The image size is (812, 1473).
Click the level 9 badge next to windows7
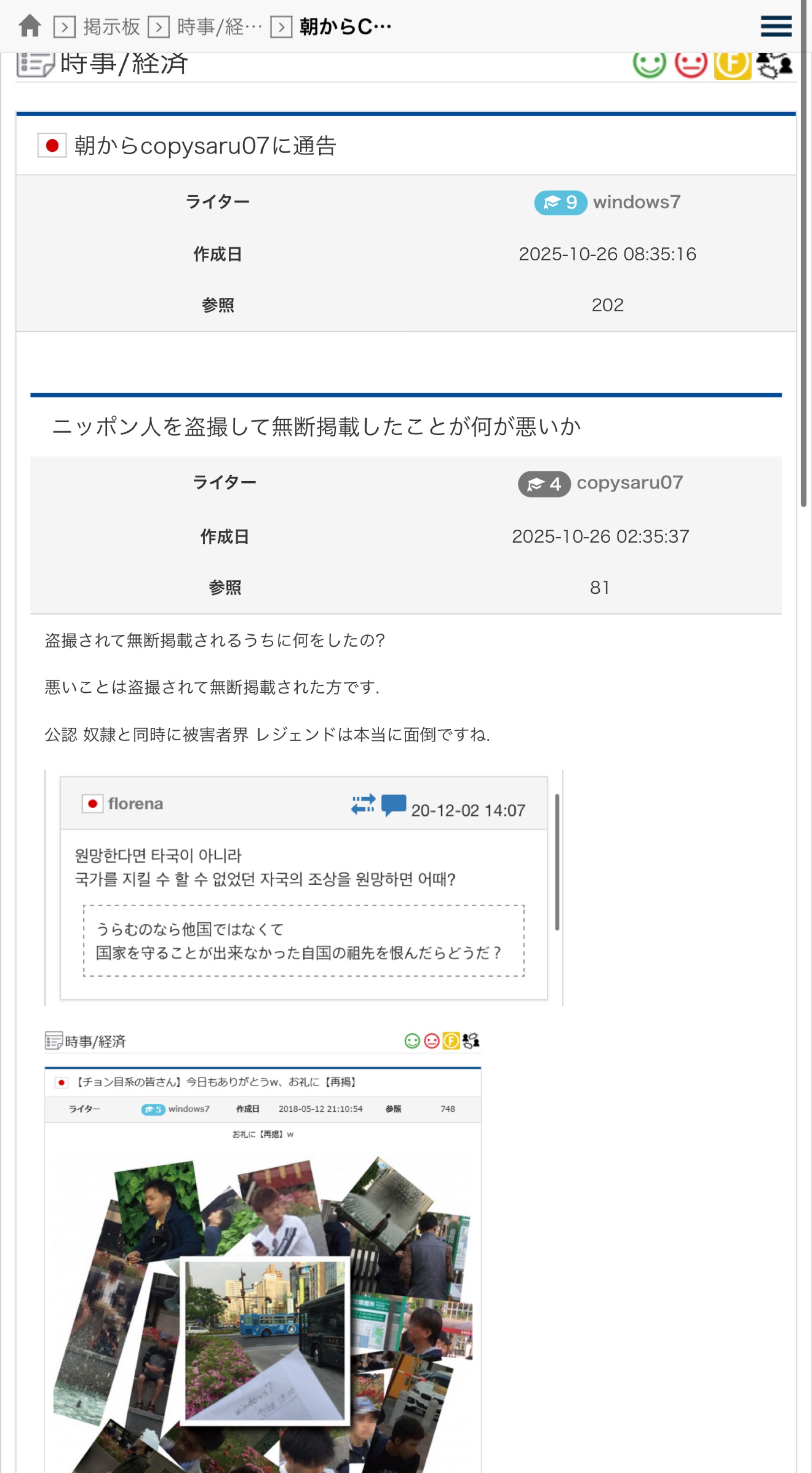coord(560,203)
